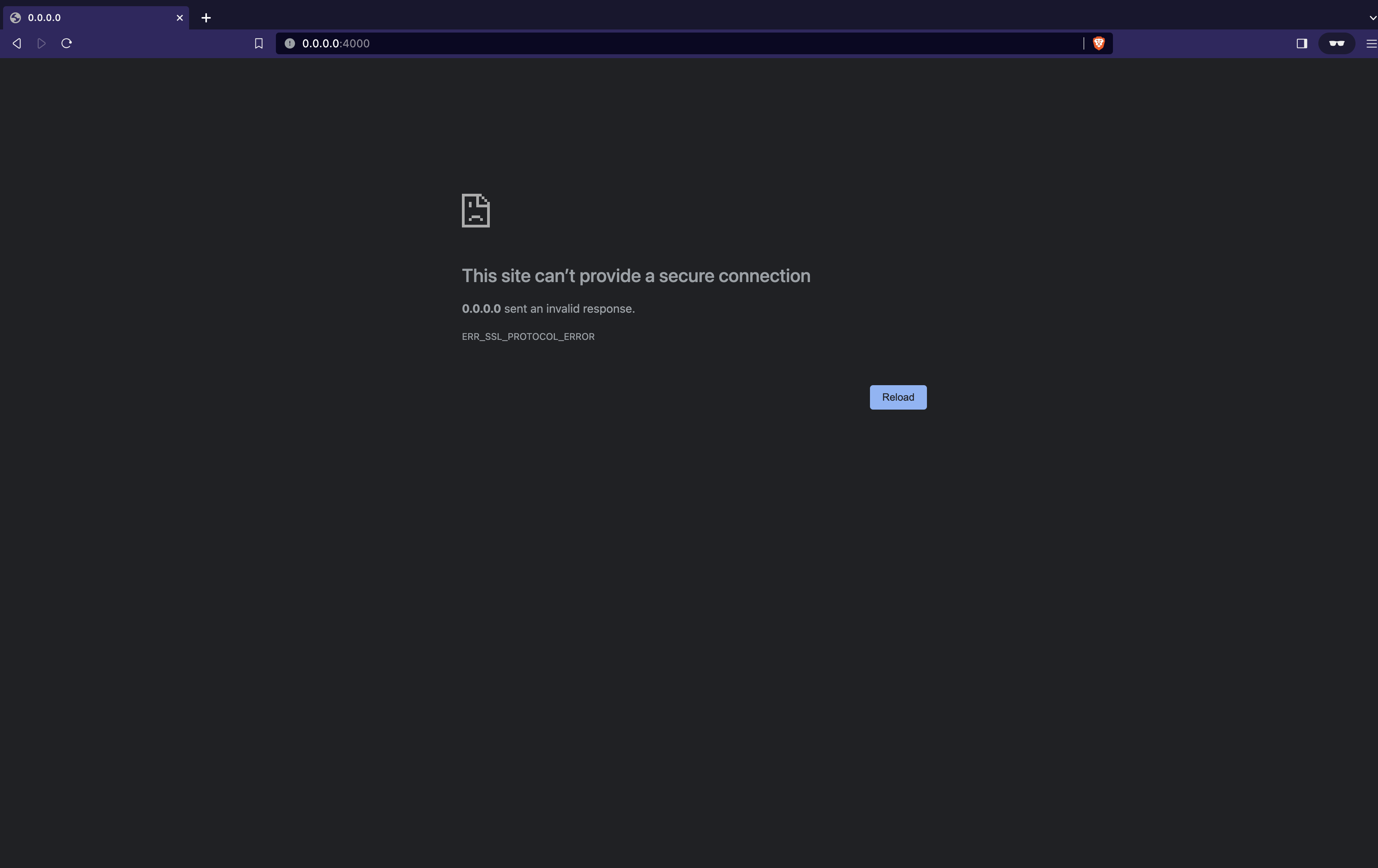This screenshot has height=868, width=1378.
Task: Bookmark this page
Action: point(258,43)
